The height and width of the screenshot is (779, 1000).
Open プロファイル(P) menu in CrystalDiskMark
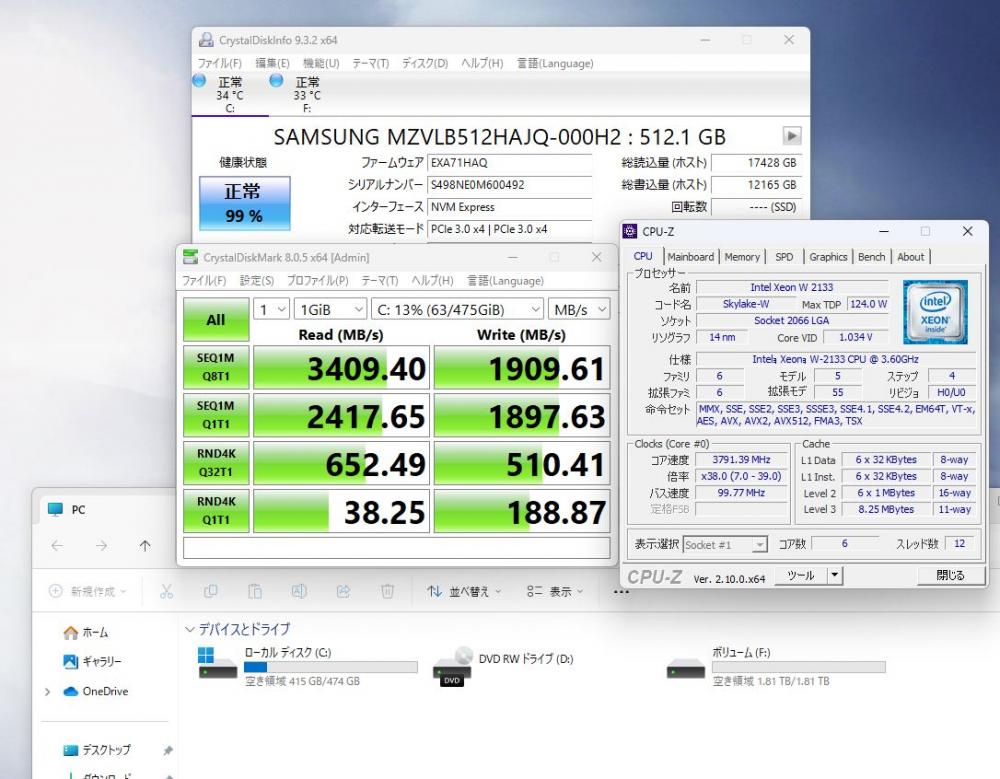(318, 281)
